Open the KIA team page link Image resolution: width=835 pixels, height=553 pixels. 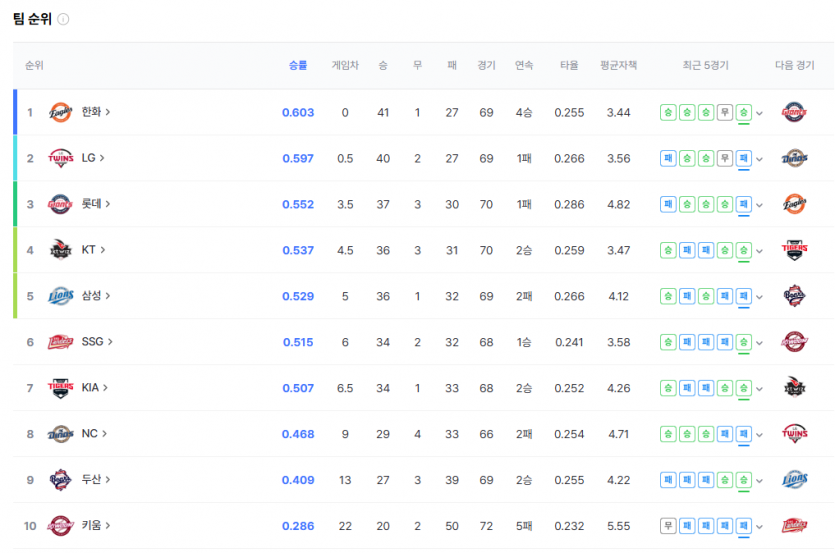tap(95, 387)
